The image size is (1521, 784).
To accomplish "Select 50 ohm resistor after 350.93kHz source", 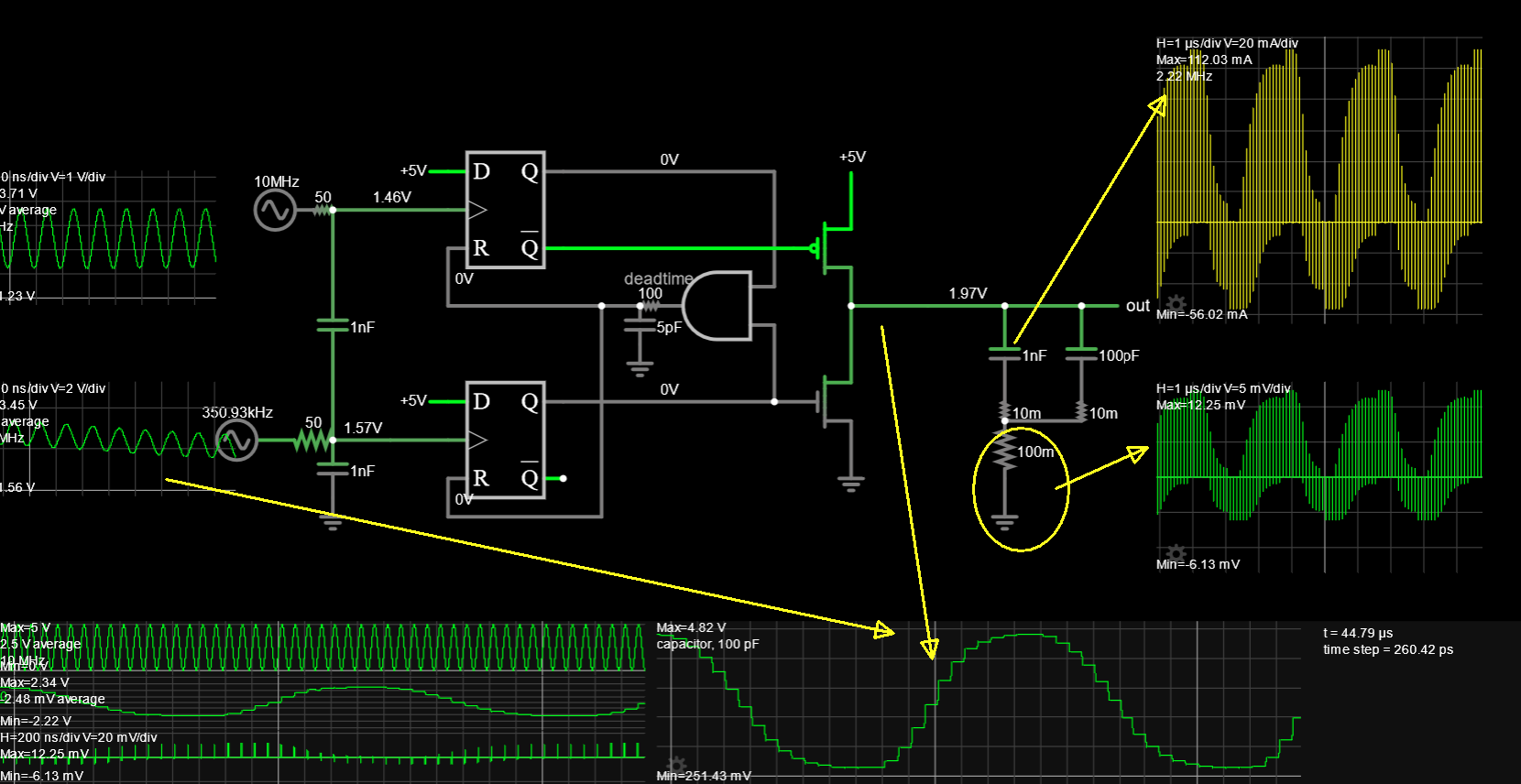I will pos(312,441).
